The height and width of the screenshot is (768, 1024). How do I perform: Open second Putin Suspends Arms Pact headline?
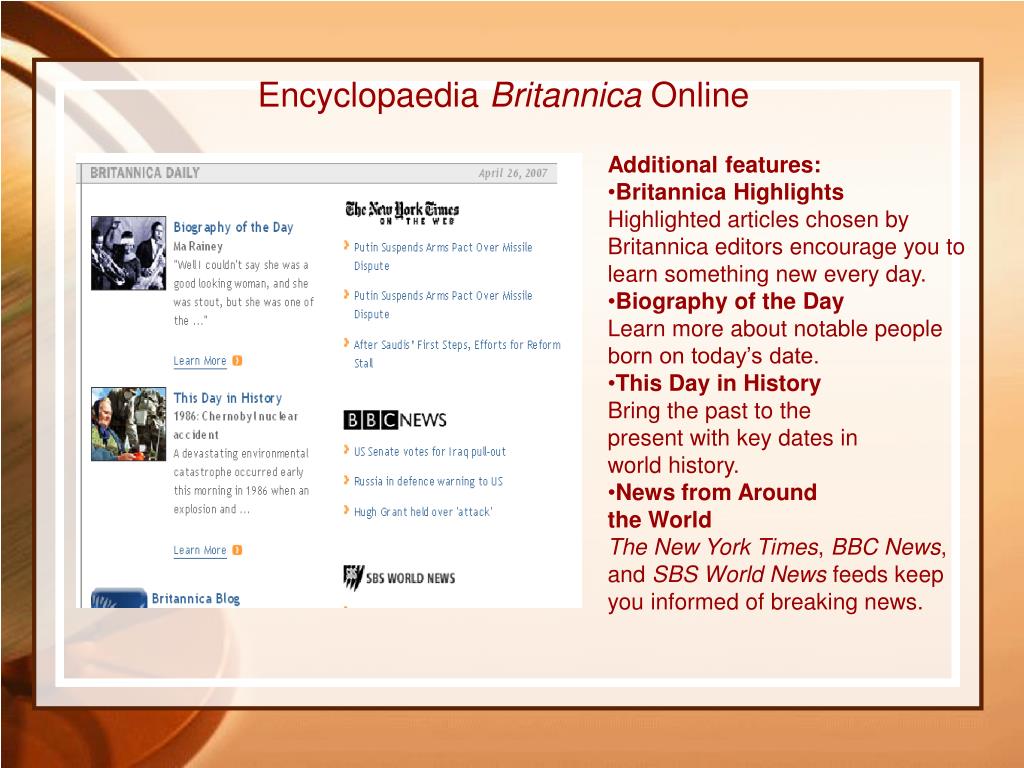(x=443, y=304)
